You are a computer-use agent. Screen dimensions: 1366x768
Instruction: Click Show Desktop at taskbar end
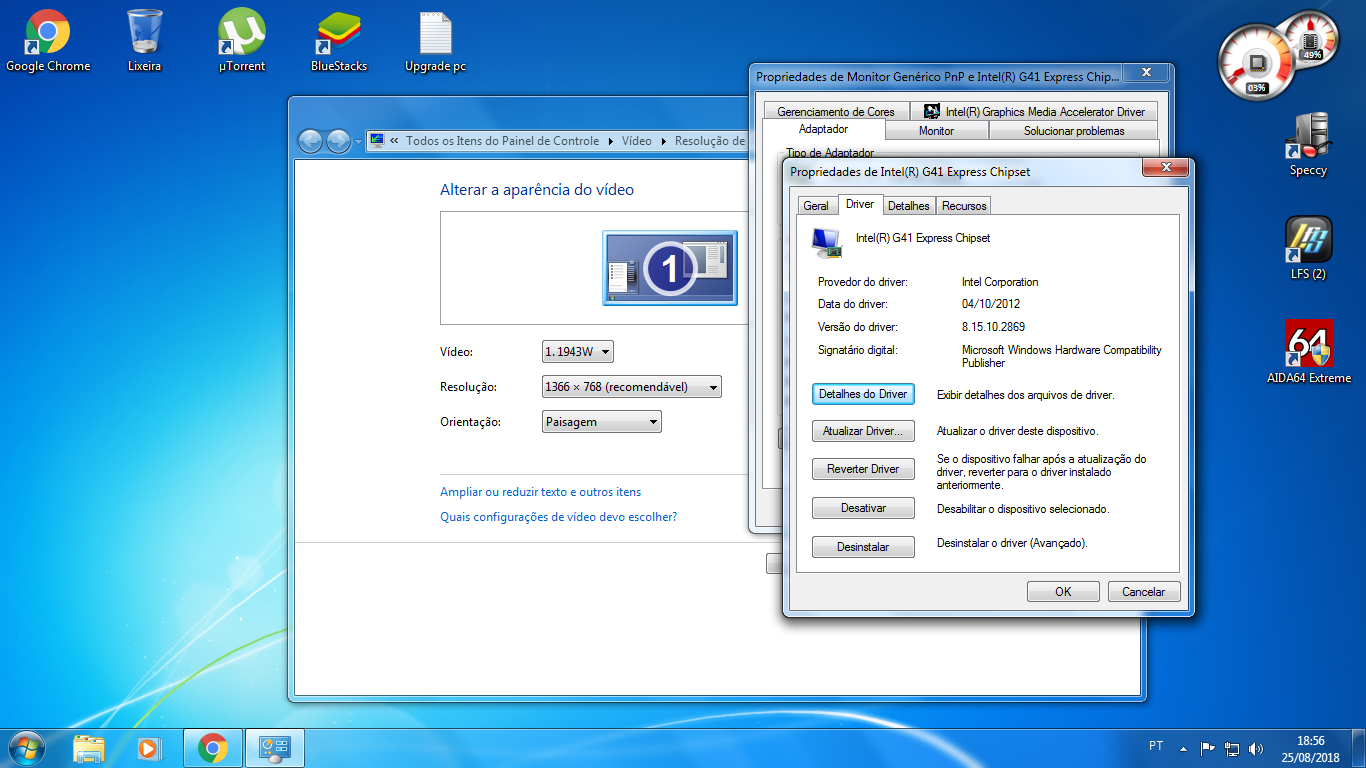click(1359, 748)
